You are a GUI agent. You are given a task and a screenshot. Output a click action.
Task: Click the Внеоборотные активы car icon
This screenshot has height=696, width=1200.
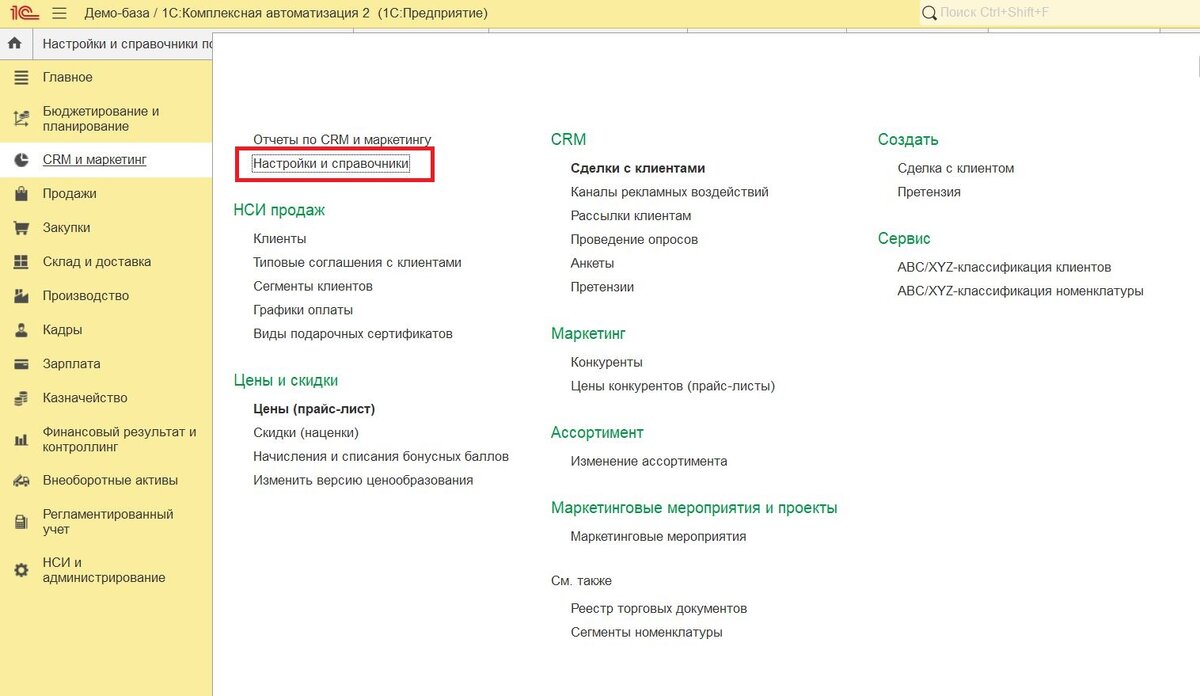(x=21, y=481)
